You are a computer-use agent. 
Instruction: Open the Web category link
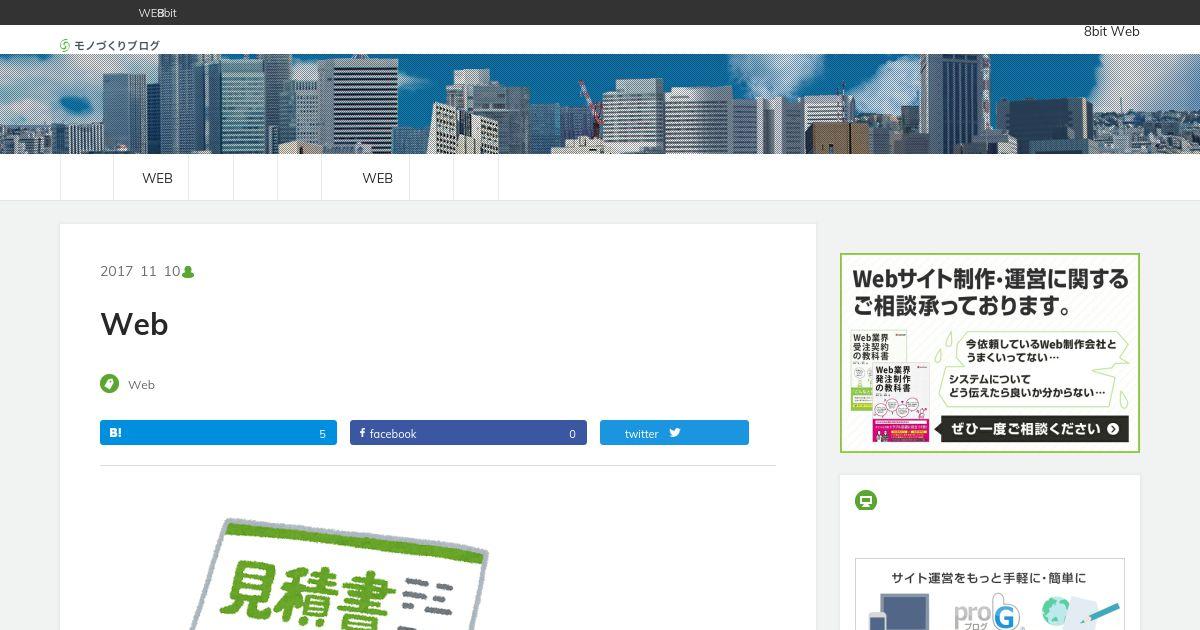coord(141,385)
